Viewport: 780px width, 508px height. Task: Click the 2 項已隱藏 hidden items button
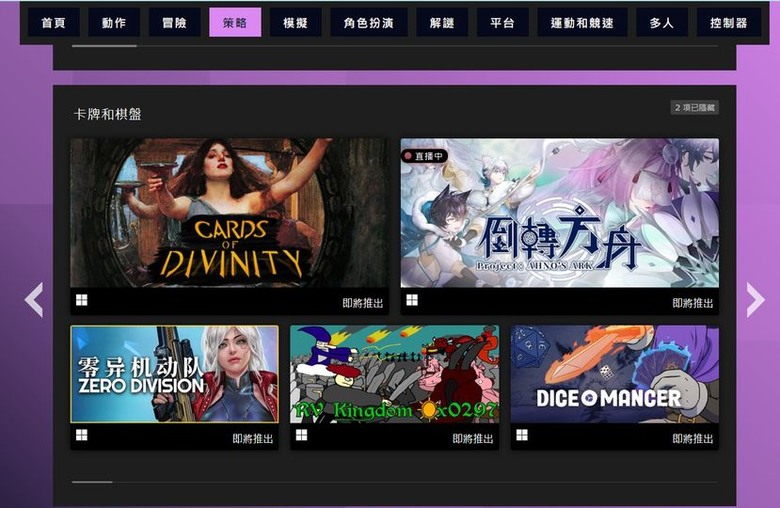pyautogui.click(x=694, y=107)
